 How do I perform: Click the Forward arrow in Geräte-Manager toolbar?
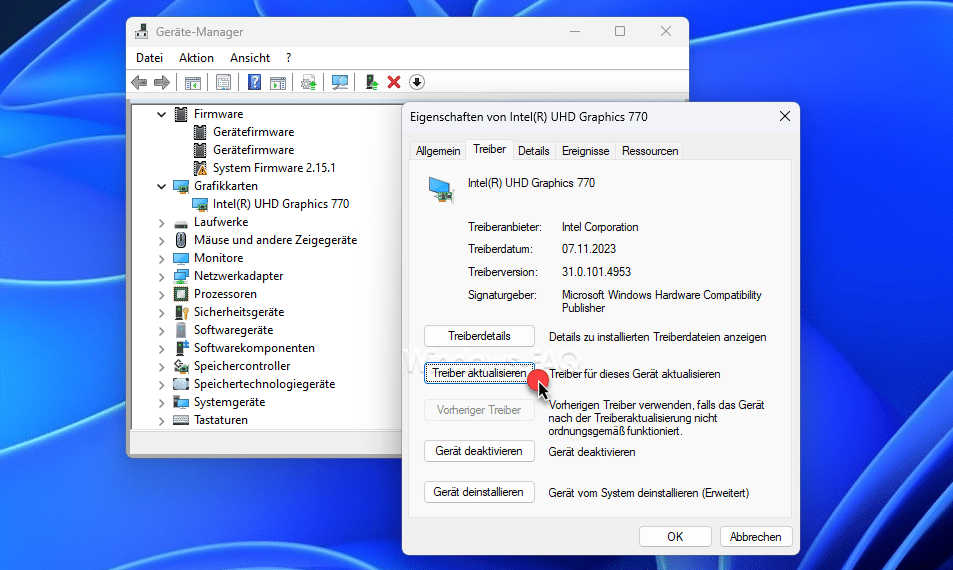(162, 82)
